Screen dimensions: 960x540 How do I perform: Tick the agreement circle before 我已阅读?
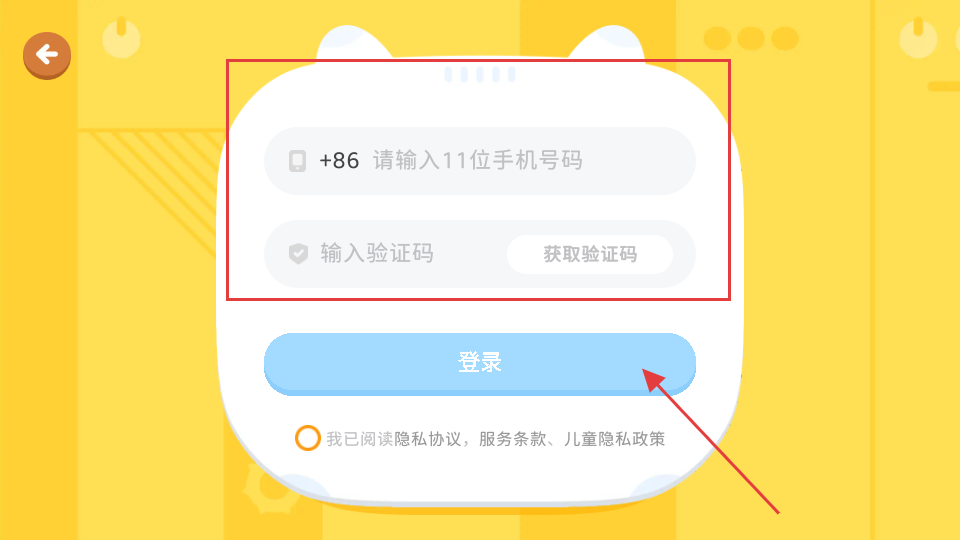307,438
